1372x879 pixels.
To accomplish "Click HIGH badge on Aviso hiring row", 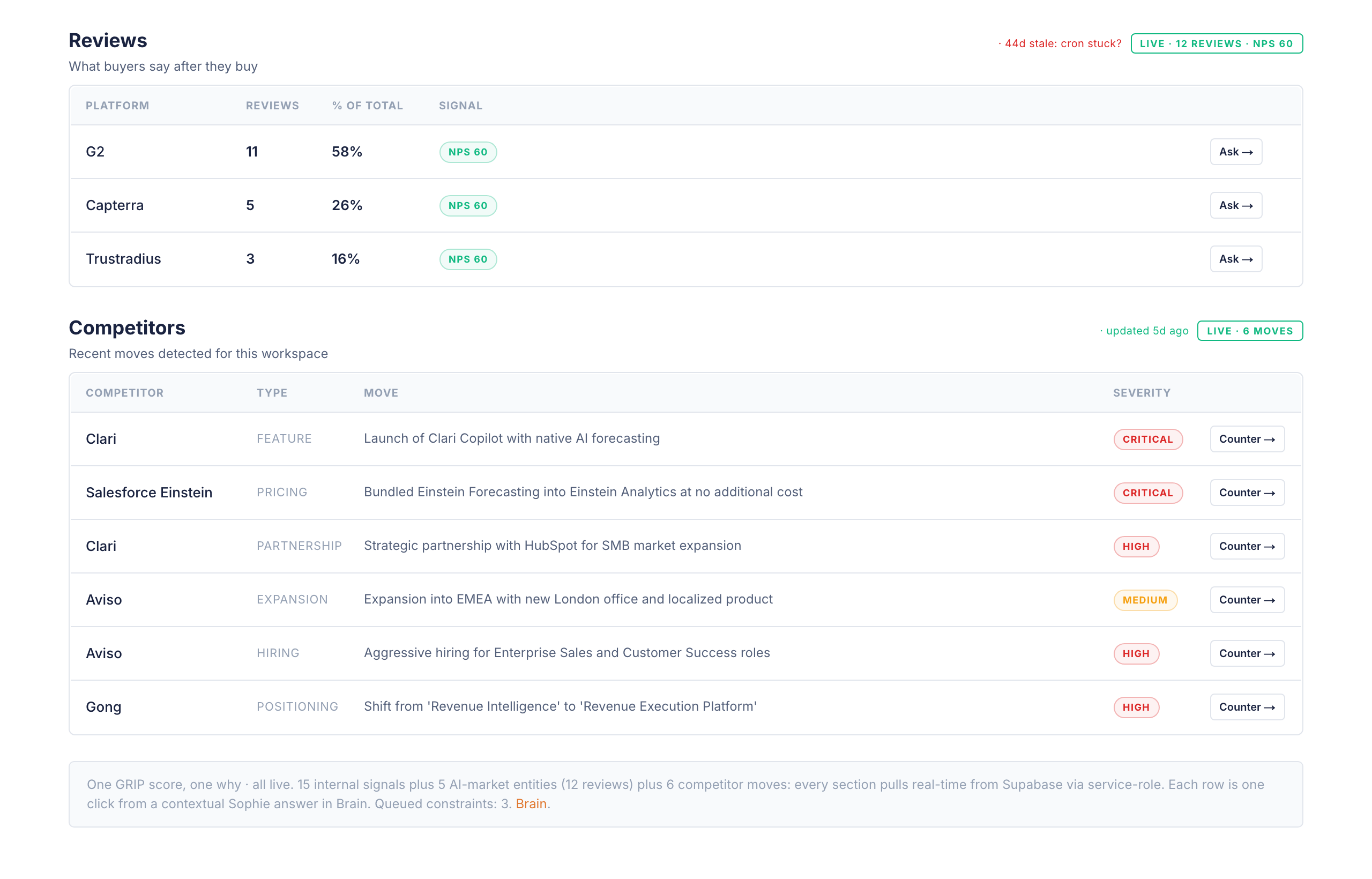I will coord(1136,654).
